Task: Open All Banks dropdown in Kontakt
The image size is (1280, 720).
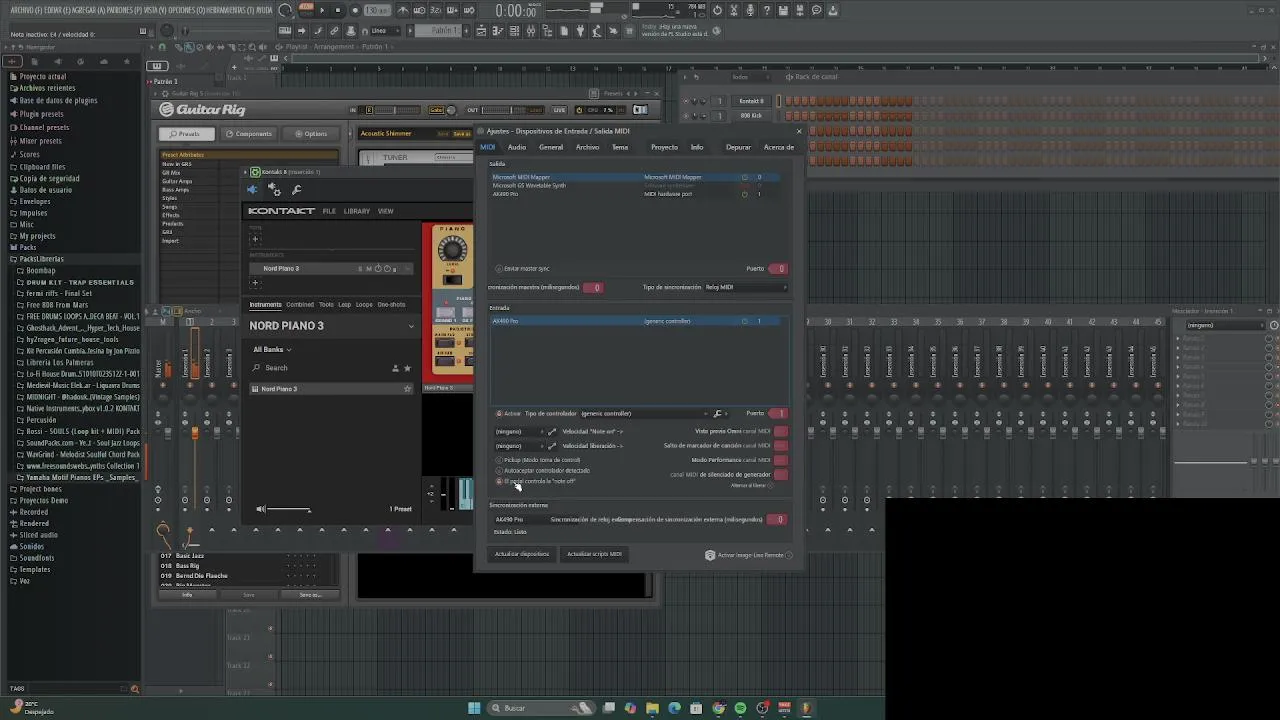Action: pos(272,350)
